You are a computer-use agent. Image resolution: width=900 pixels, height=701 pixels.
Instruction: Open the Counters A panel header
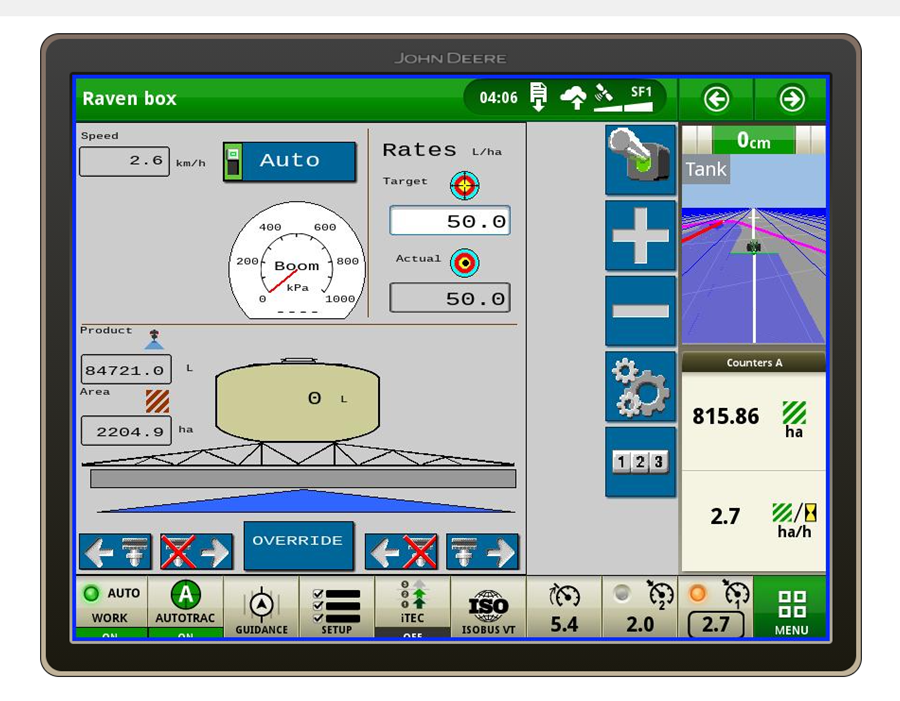754,362
